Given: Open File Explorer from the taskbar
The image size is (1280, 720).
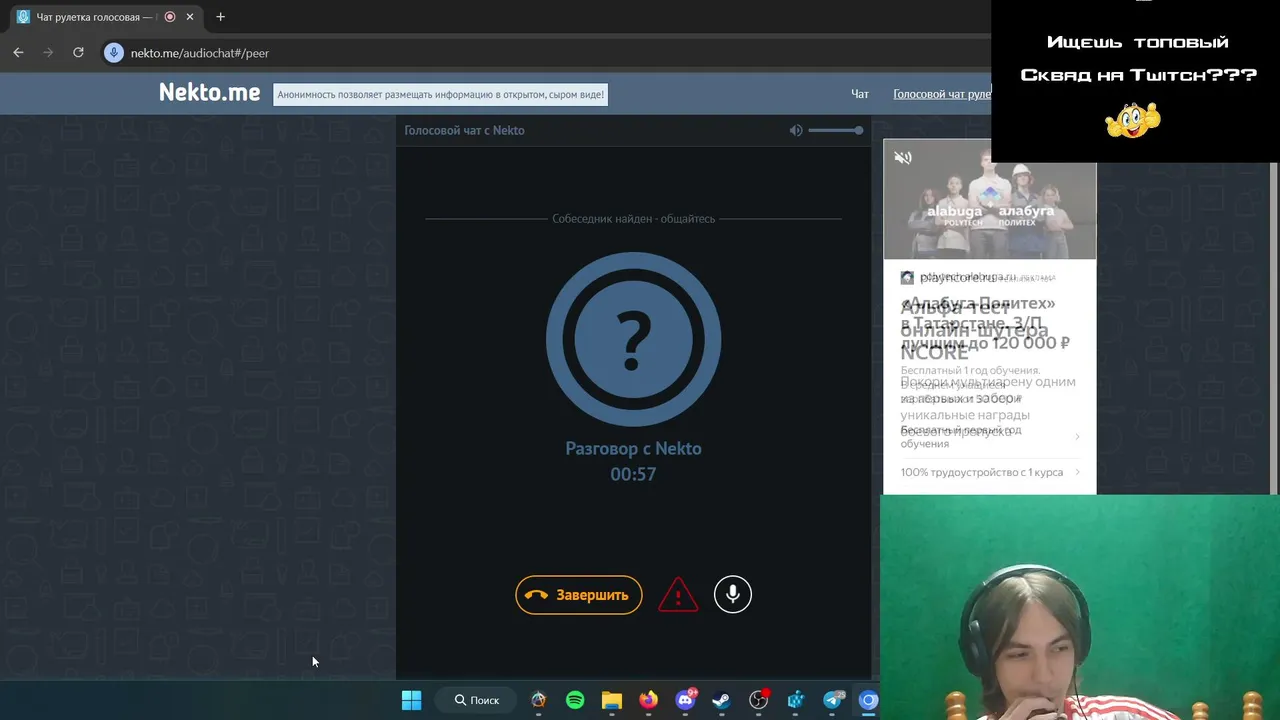Looking at the screenshot, I should click(612, 700).
